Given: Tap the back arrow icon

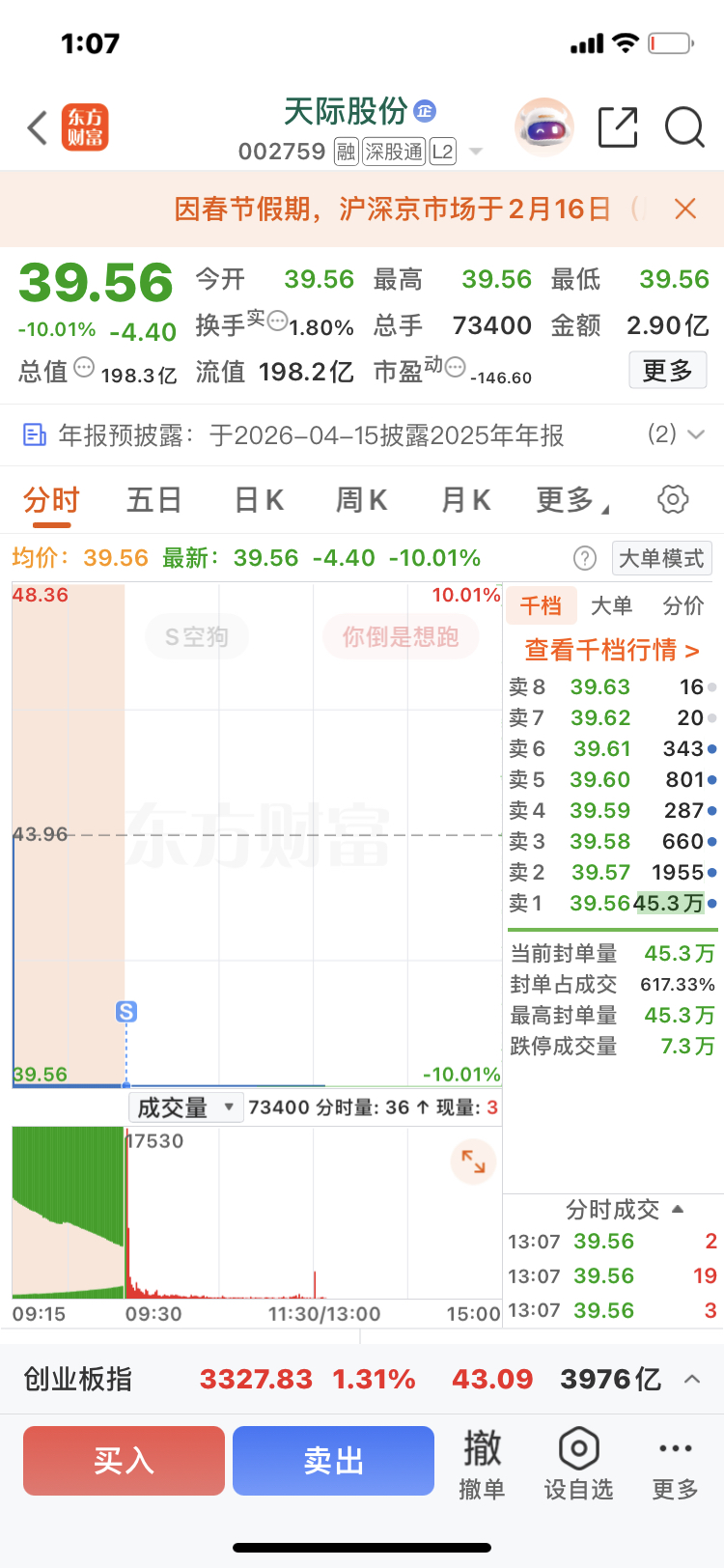Looking at the screenshot, I should click(38, 127).
